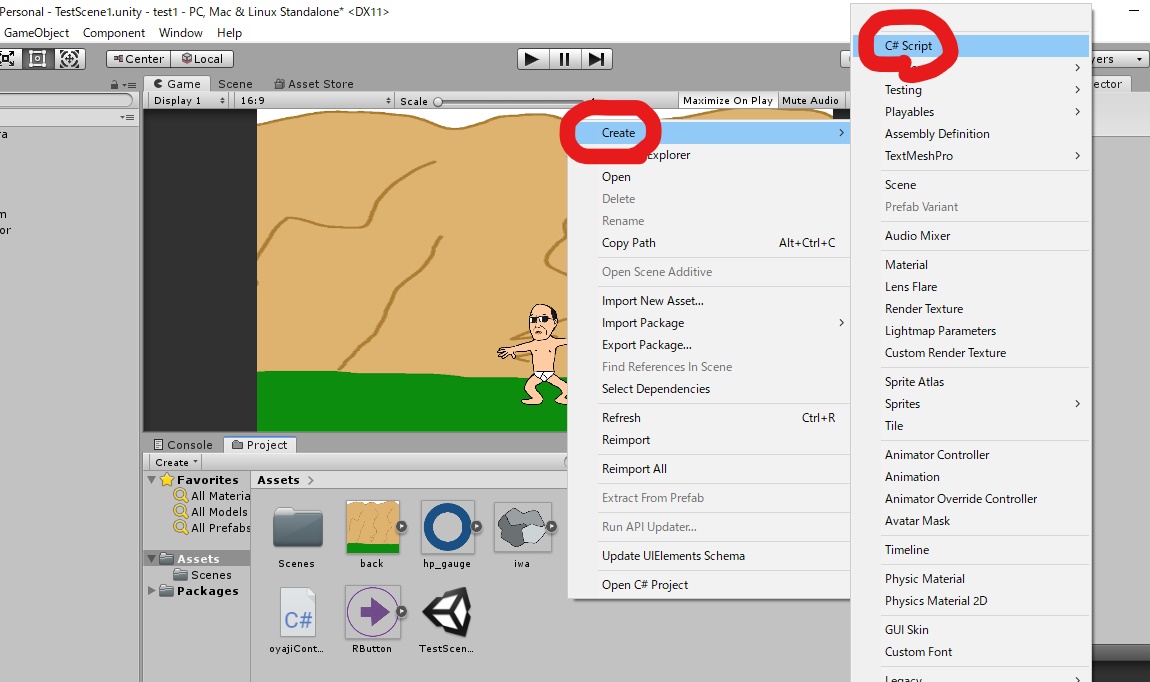Advance one frame with the Step button
Image resolution: width=1150 pixels, height=682 pixels.
point(596,59)
